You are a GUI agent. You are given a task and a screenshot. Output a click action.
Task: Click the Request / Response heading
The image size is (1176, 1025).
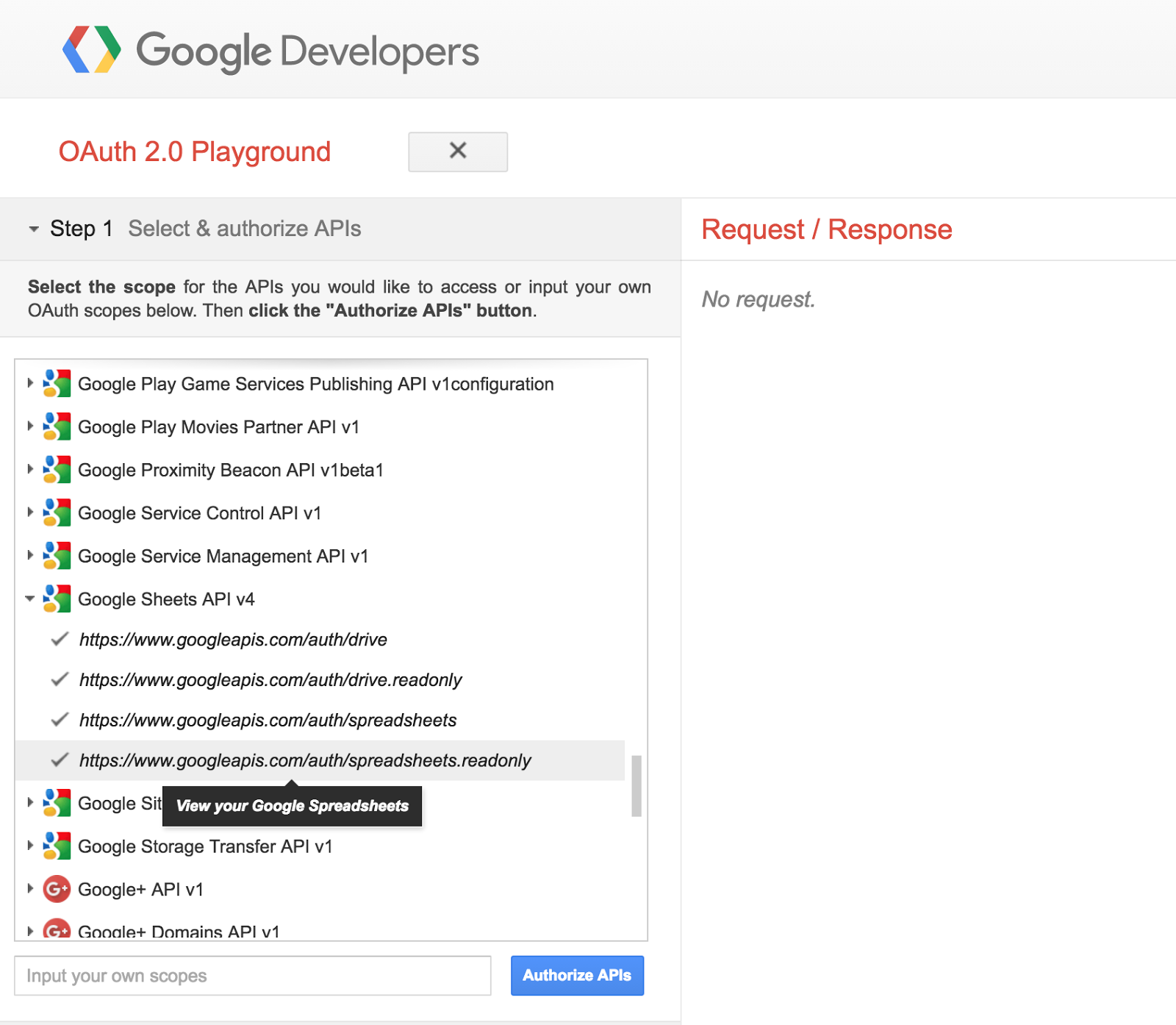[827, 229]
